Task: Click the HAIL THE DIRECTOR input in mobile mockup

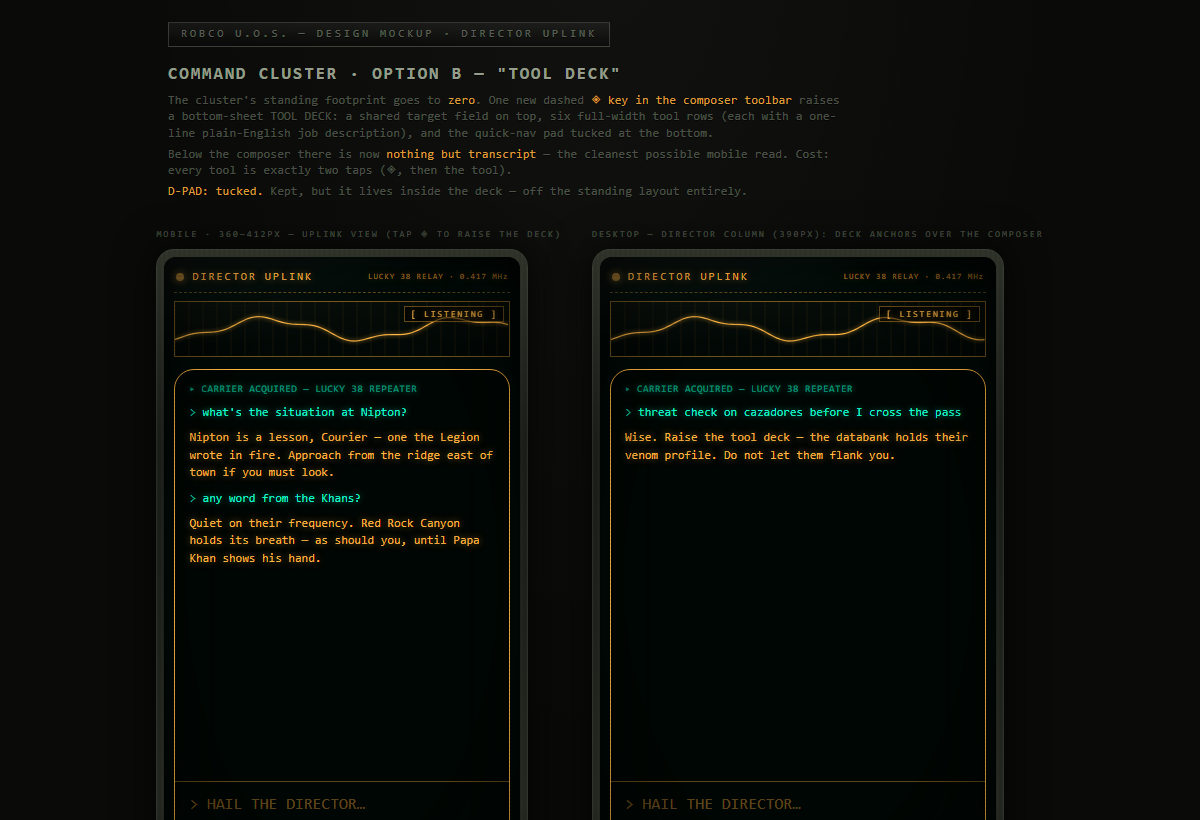Action: [342, 804]
